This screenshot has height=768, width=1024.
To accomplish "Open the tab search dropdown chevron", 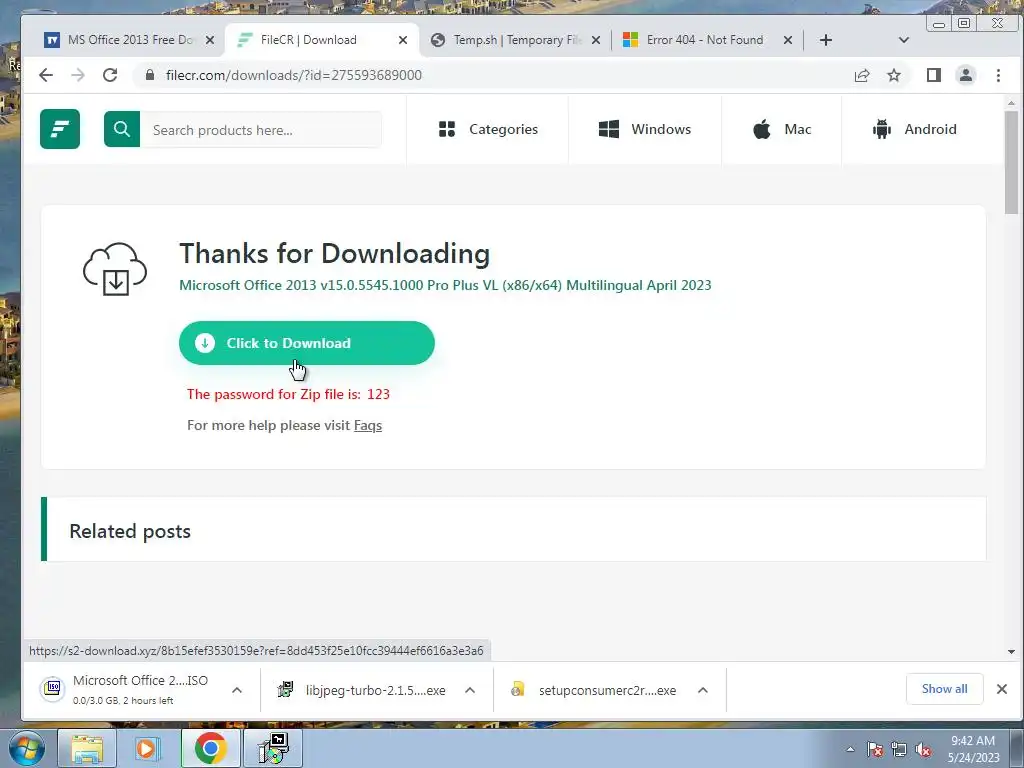I will coord(904,40).
